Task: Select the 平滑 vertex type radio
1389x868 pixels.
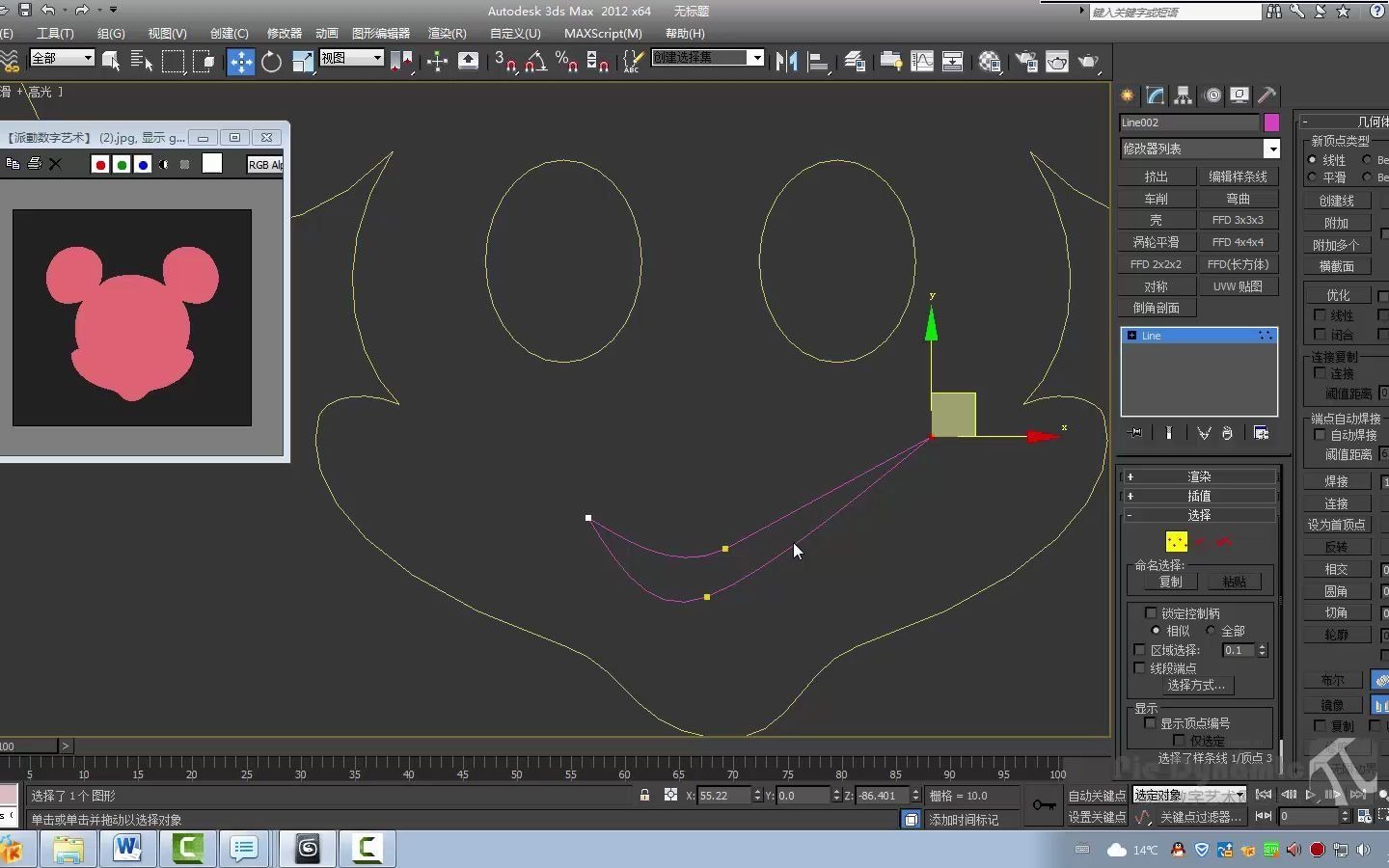Action: coord(1313,177)
